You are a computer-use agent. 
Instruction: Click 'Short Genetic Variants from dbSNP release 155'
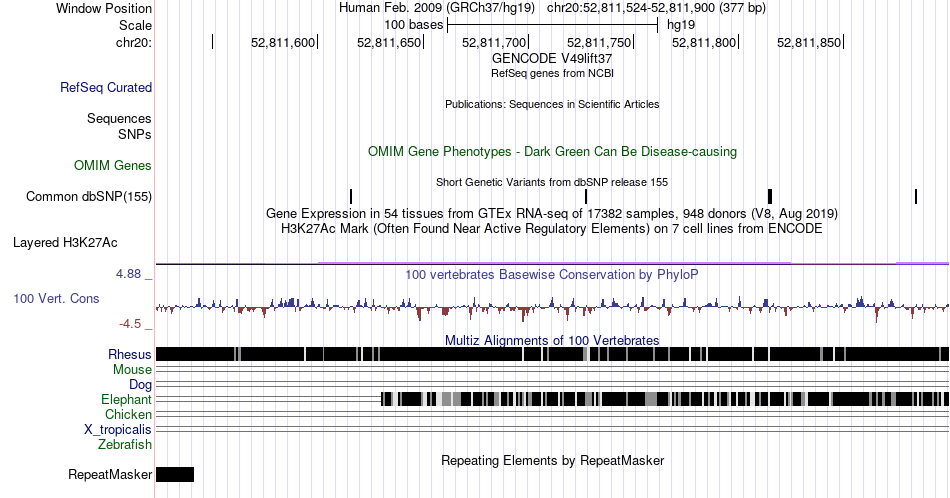coord(552,182)
